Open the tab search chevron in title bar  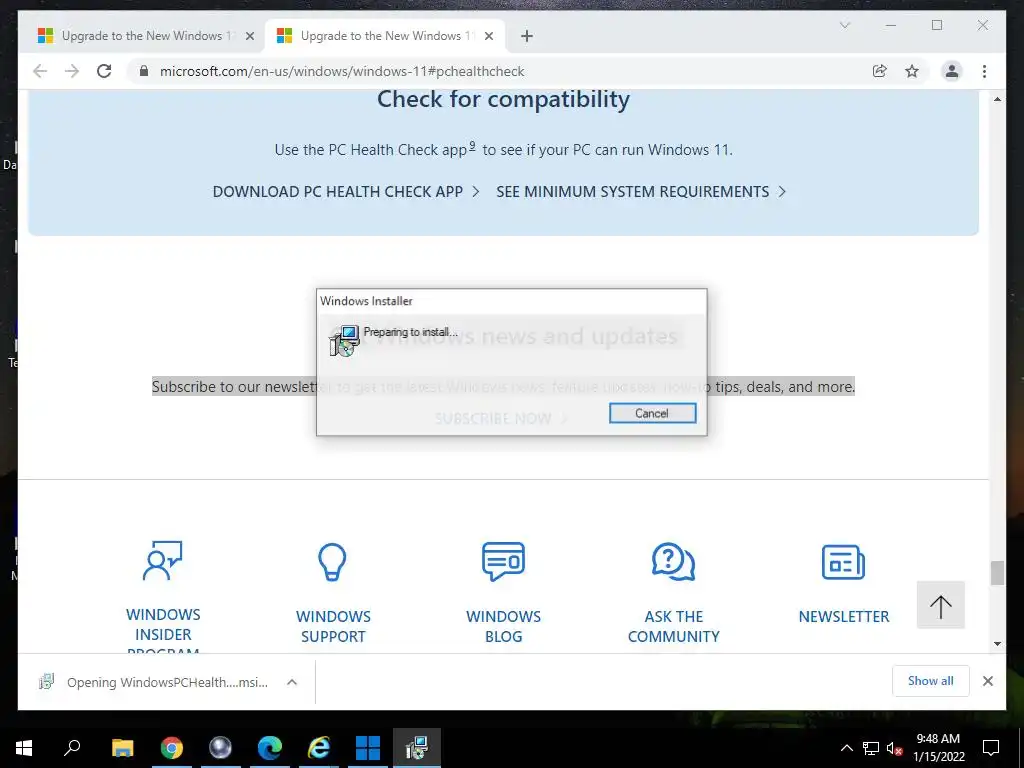pos(844,25)
